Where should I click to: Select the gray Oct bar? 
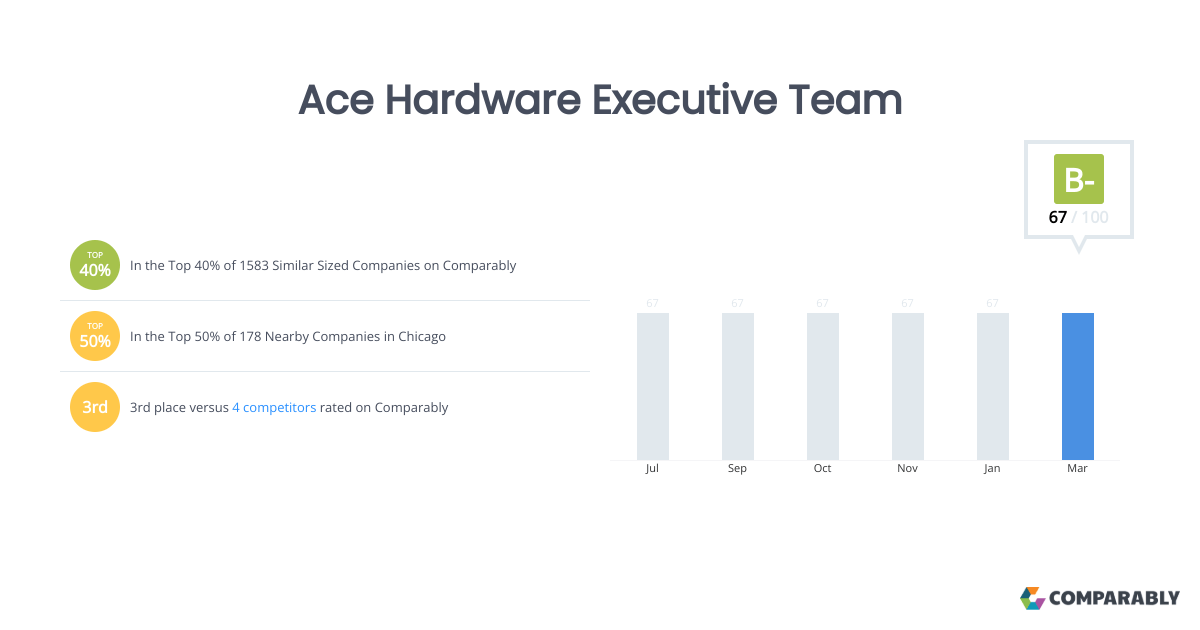(823, 386)
